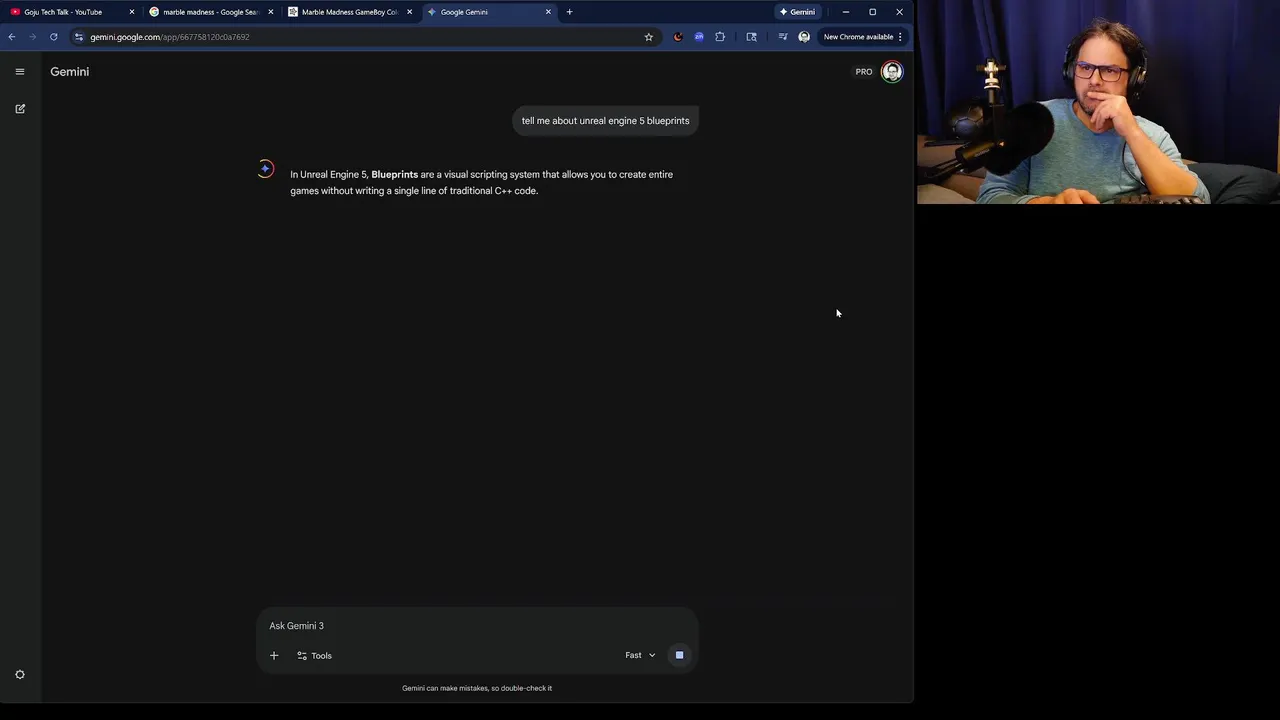Open the Gemini main menu hamburger

point(20,72)
